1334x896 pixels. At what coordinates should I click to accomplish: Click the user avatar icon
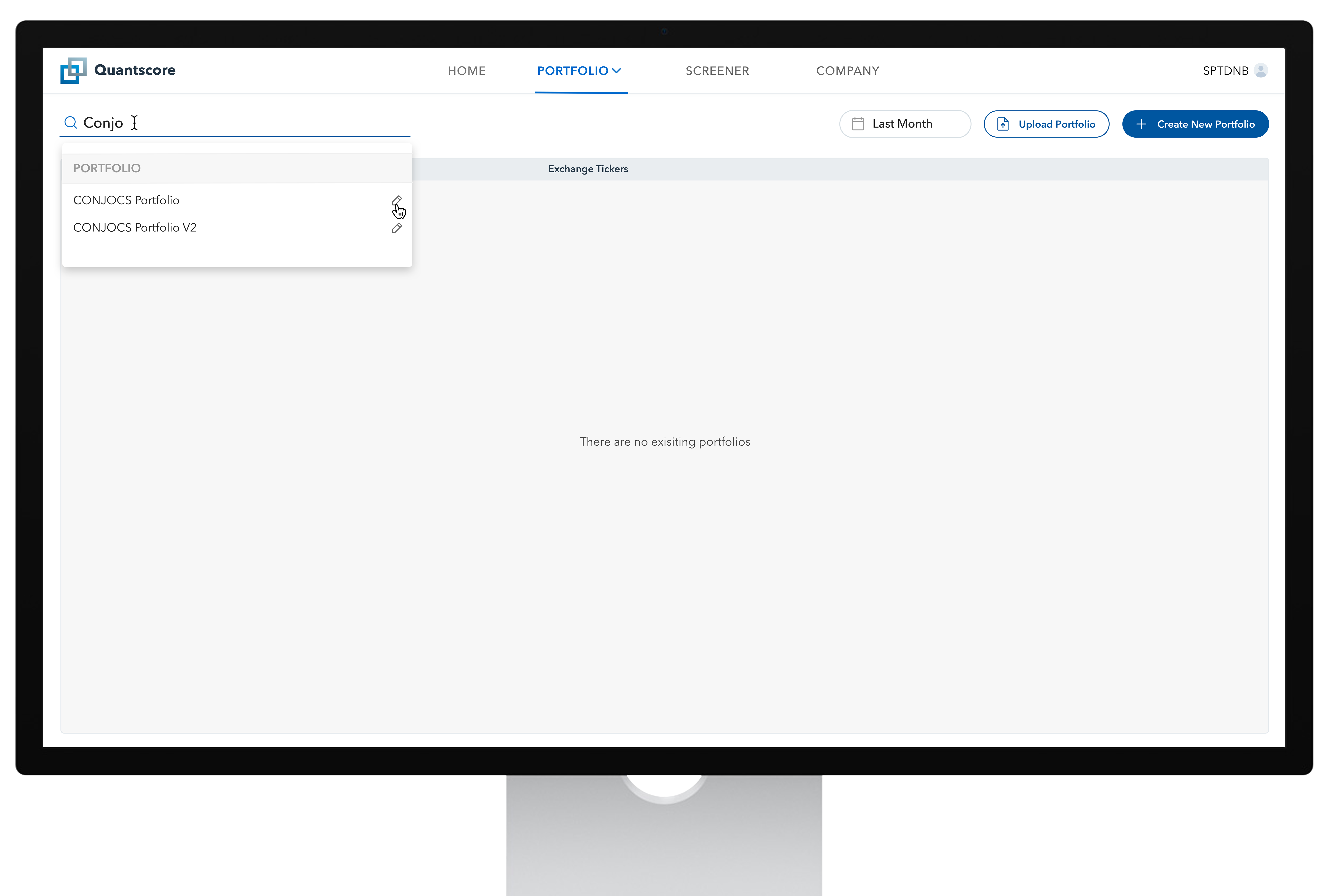(1261, 70)
